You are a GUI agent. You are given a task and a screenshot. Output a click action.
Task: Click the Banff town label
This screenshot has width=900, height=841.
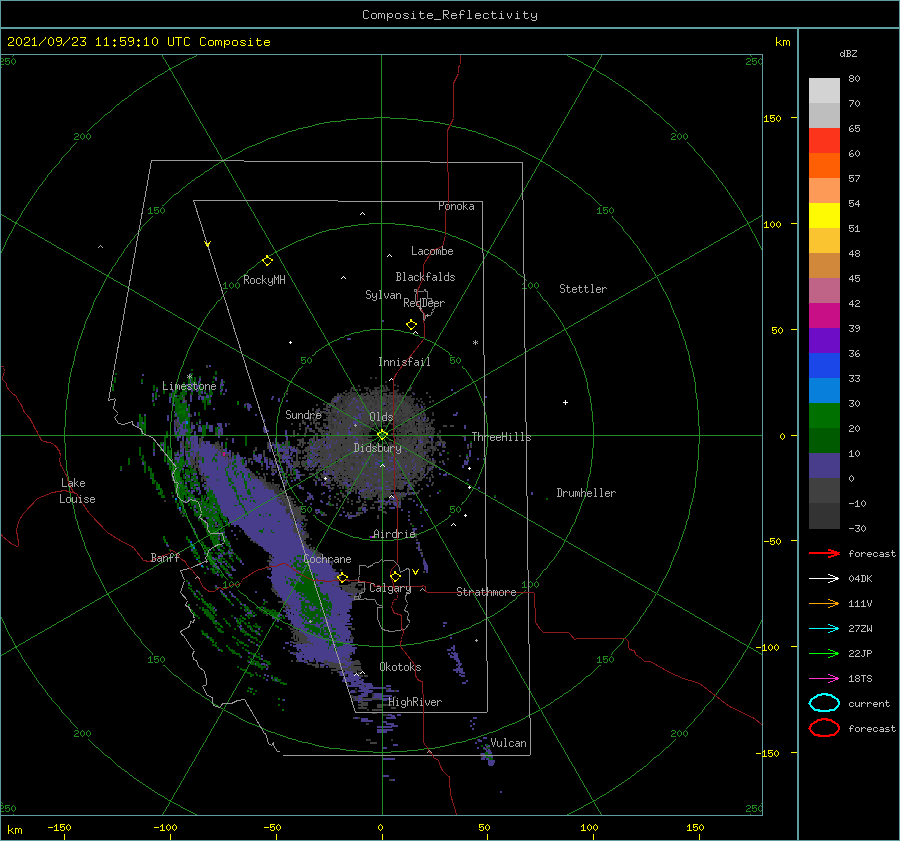point(165,557)
